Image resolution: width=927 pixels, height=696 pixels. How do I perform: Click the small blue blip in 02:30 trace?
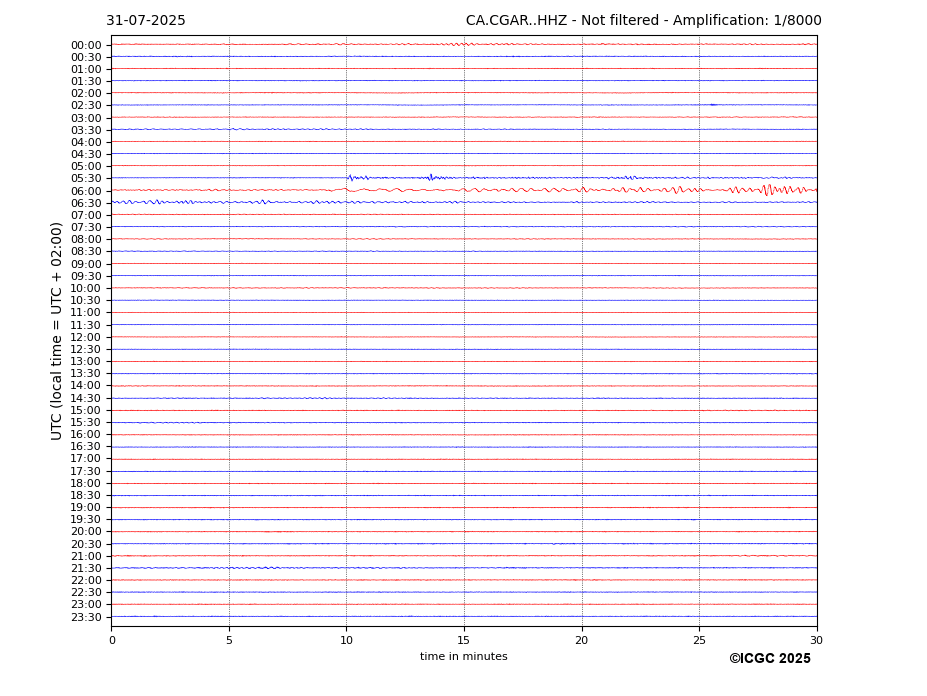coord(713,105)
